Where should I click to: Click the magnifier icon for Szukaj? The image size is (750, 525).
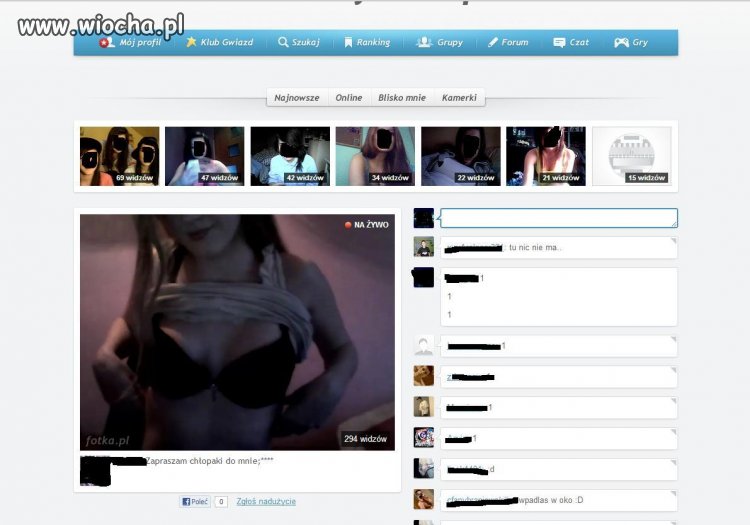tap(283, 42)
